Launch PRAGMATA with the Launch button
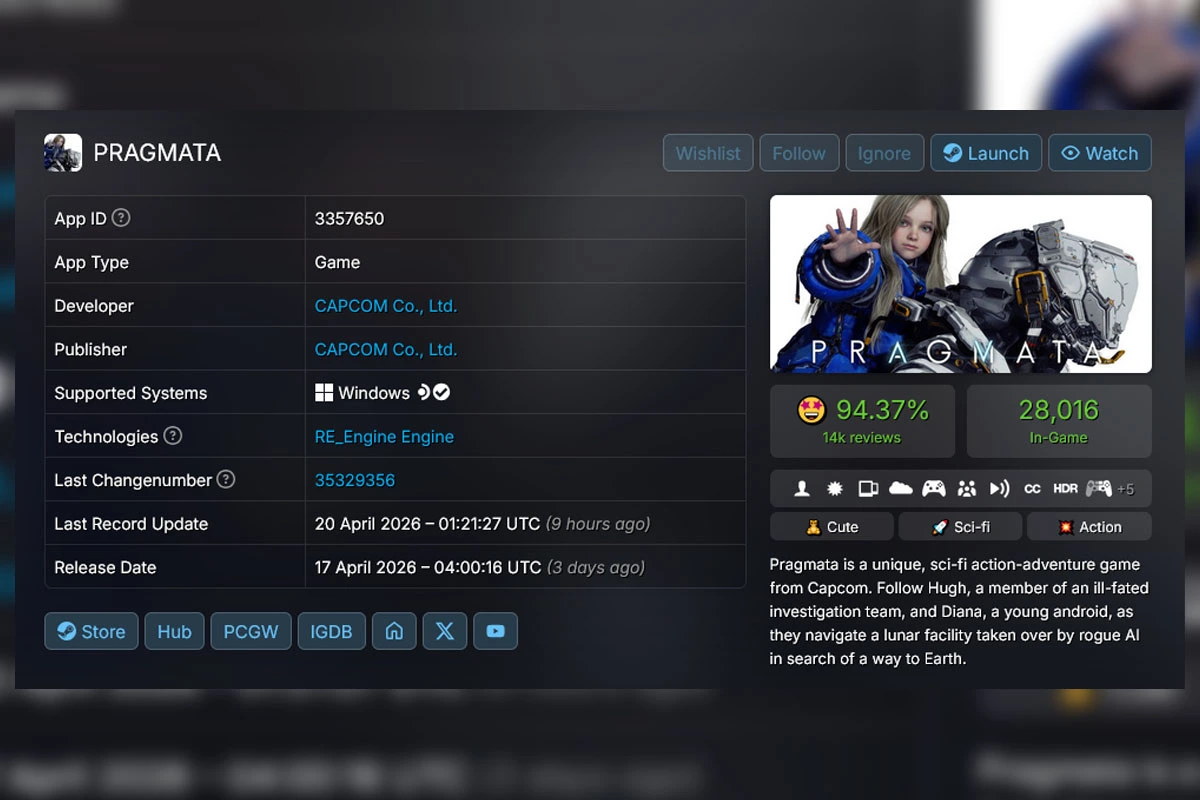1200x800 pixels. (986, 153)
